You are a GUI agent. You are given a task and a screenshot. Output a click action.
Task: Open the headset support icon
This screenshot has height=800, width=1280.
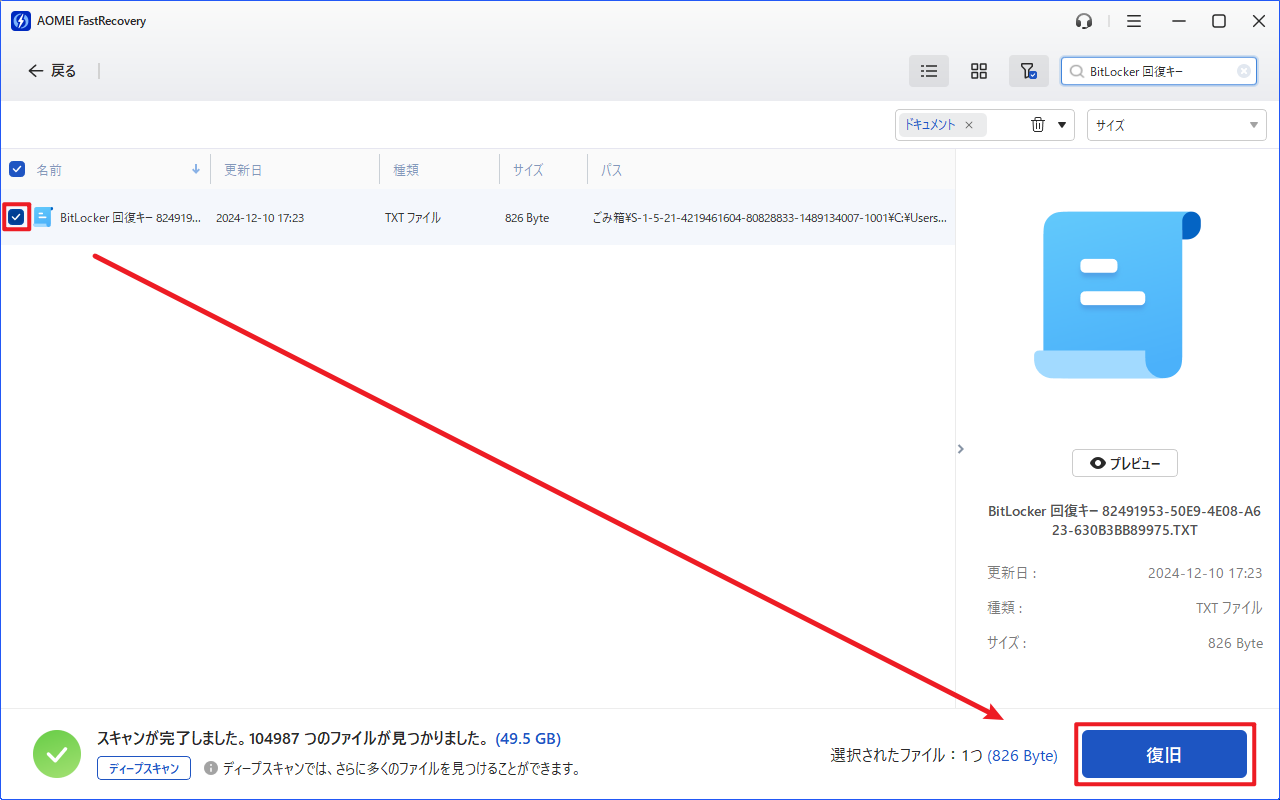coord(1084,21)
